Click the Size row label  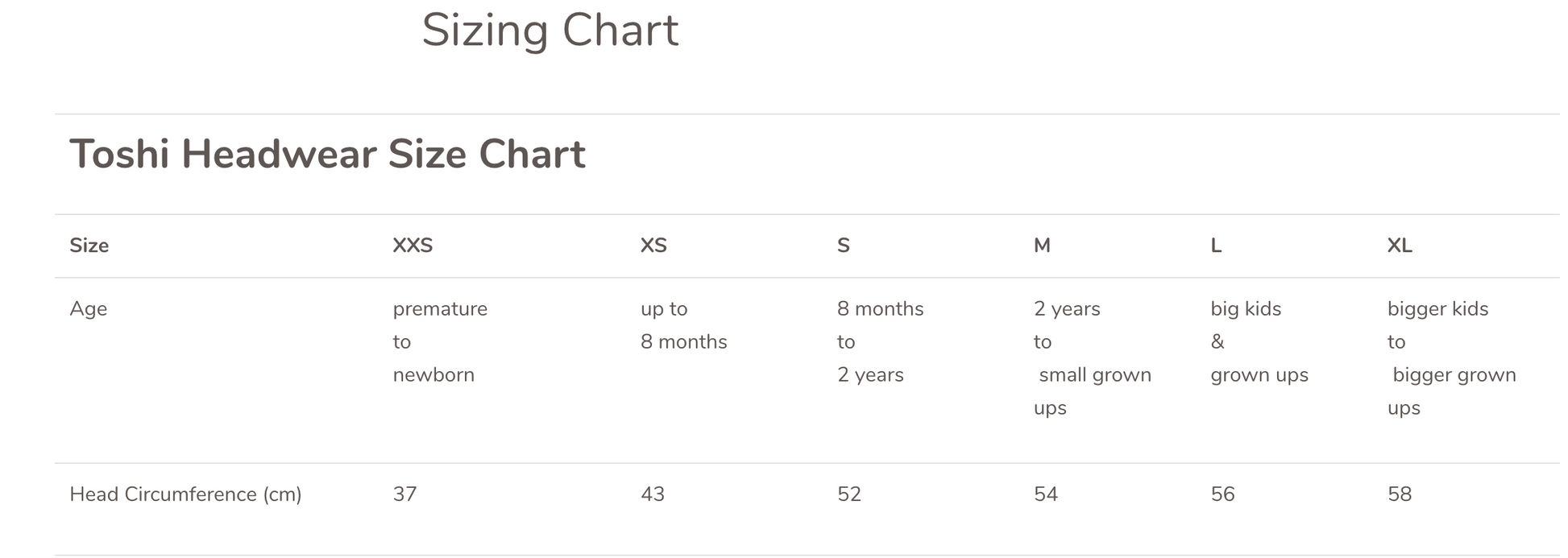tap(89, 246)
